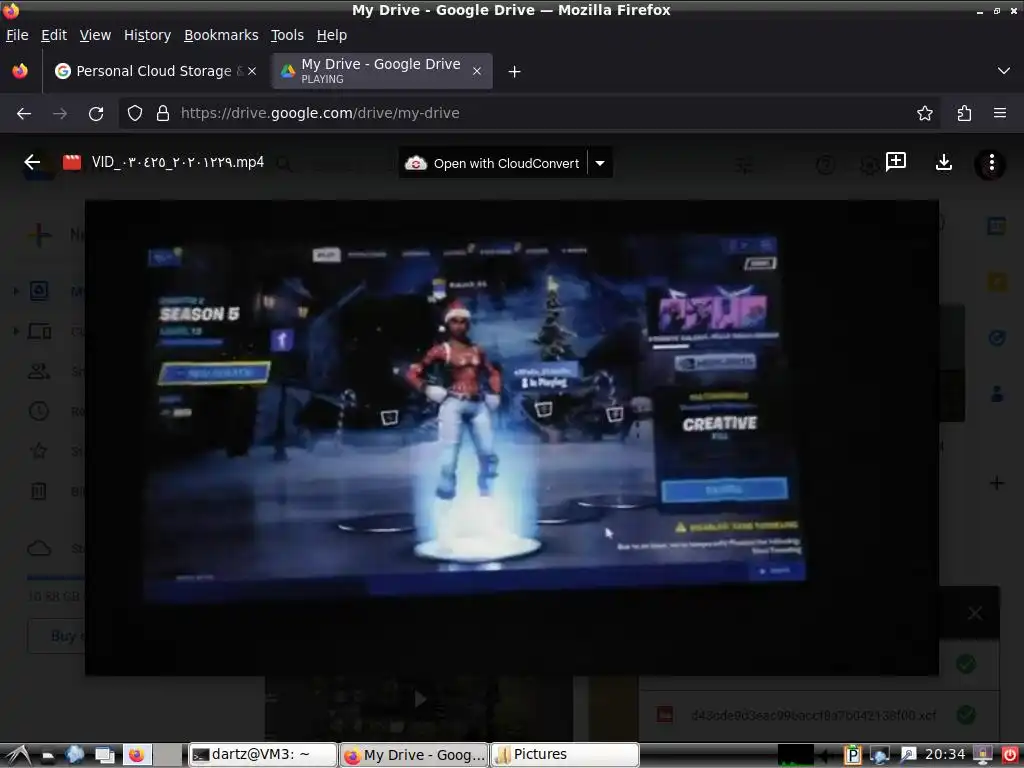Screen dimensions: 1024x768
Task: Open the Firefox View icon
Action: click(x=20, y=71)
